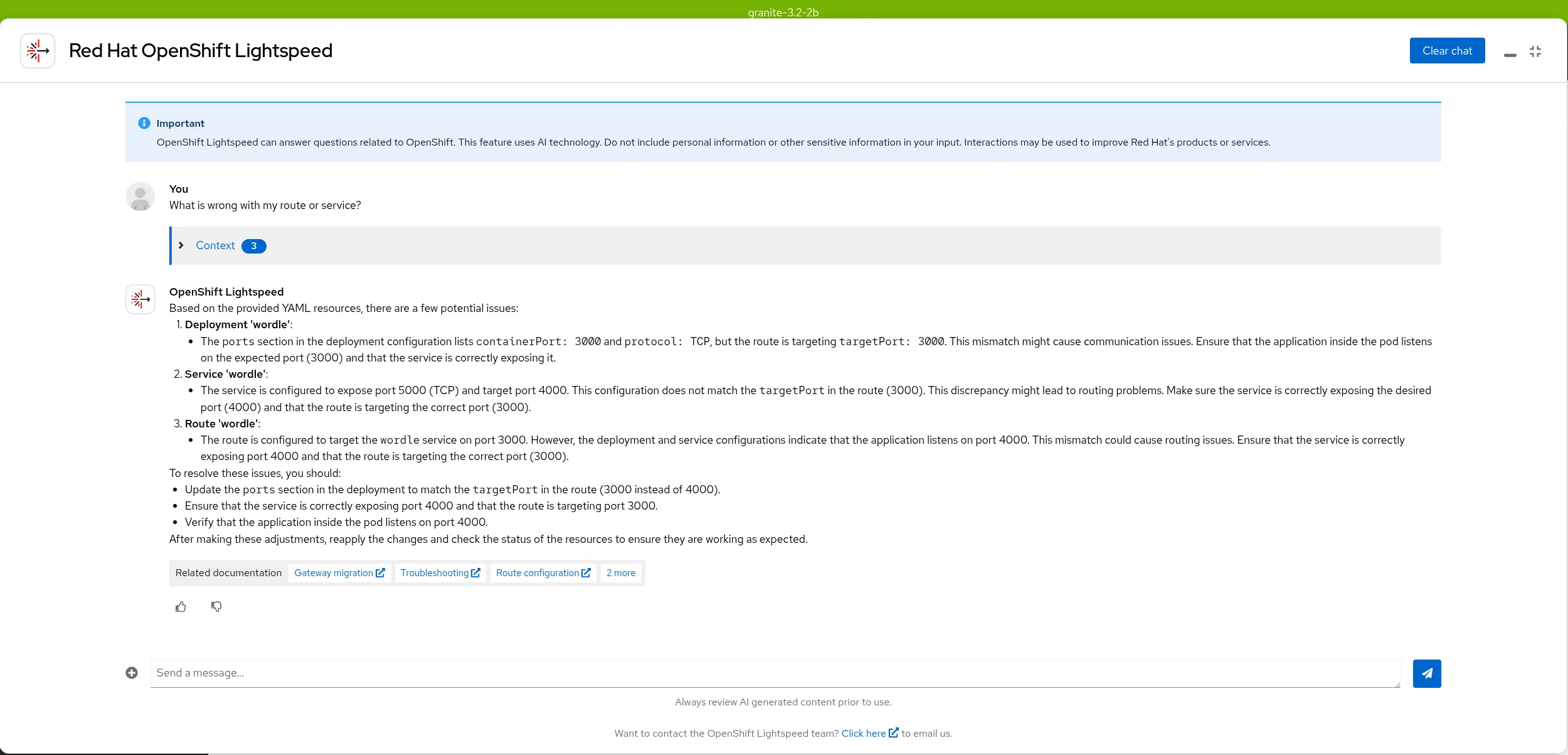Click the 'Service 'wordle'' heading
This screenshot has width=1568, height=755.
(225, 374)
